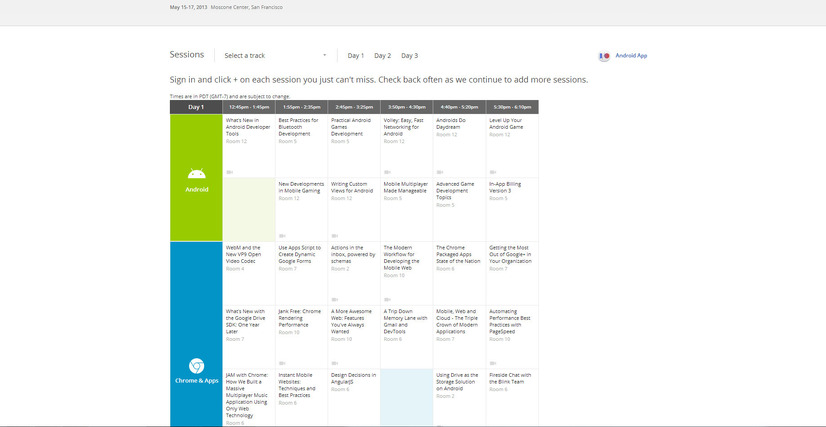Open JAM with Chrome session
The image size is (826, 427).
tap(247, 395)
